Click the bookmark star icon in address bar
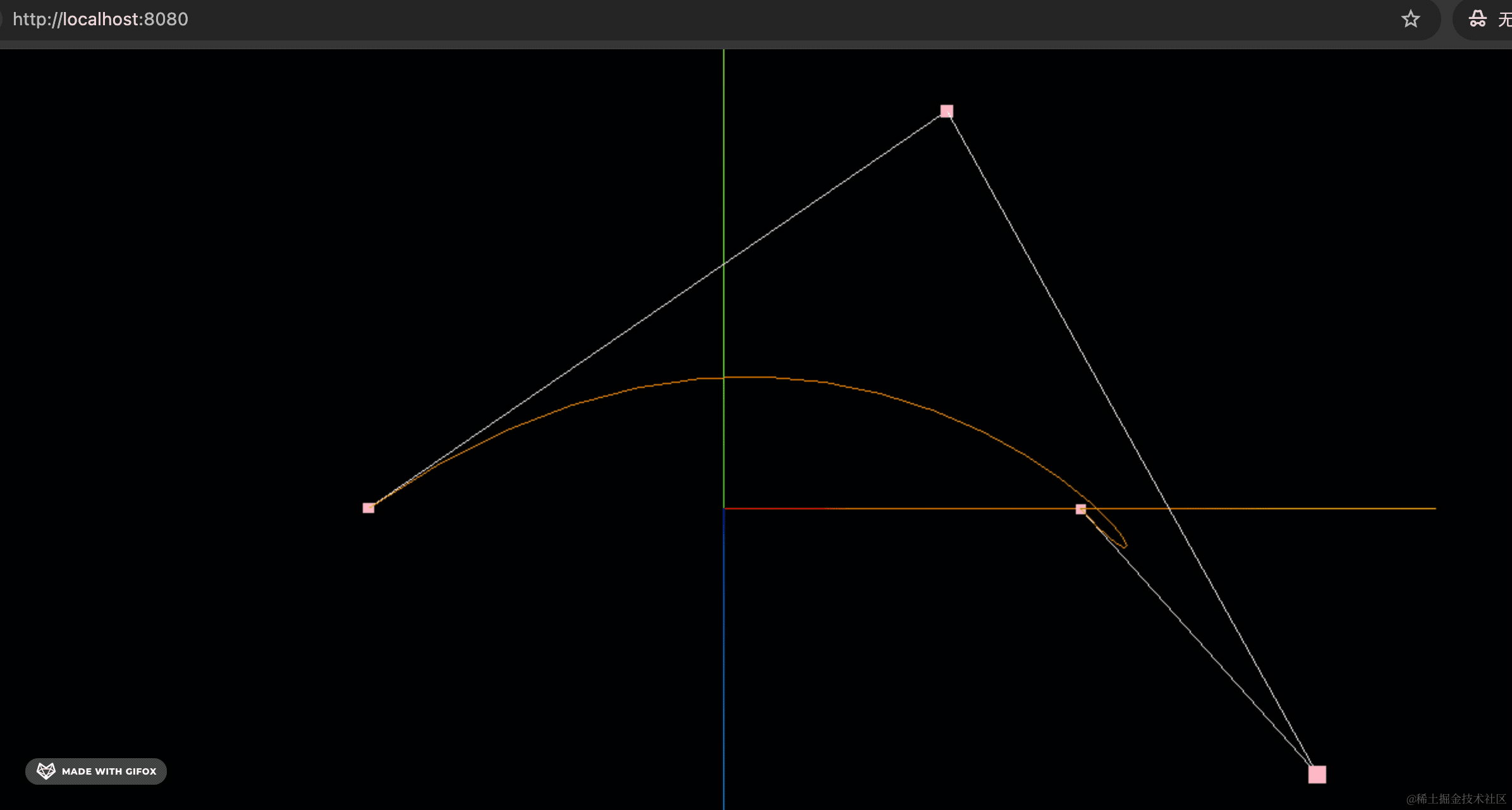 (1410, 19)
